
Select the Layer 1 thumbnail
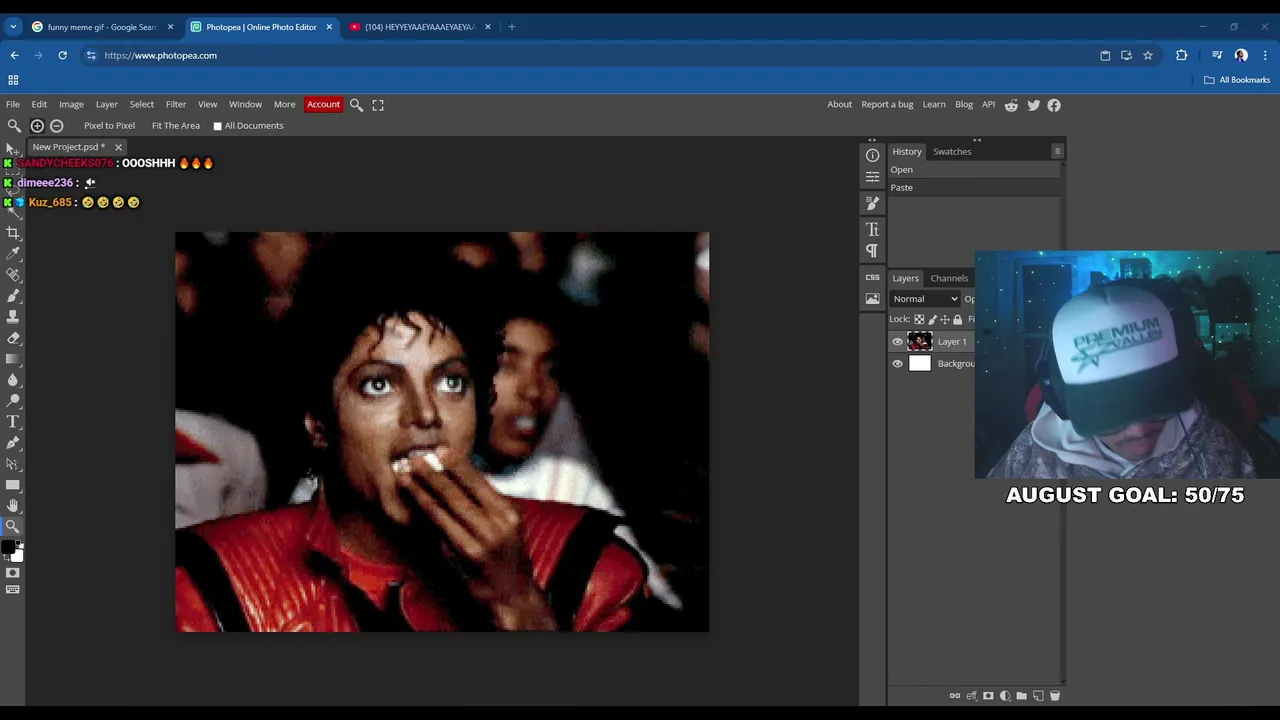click(x=919, y=342)
